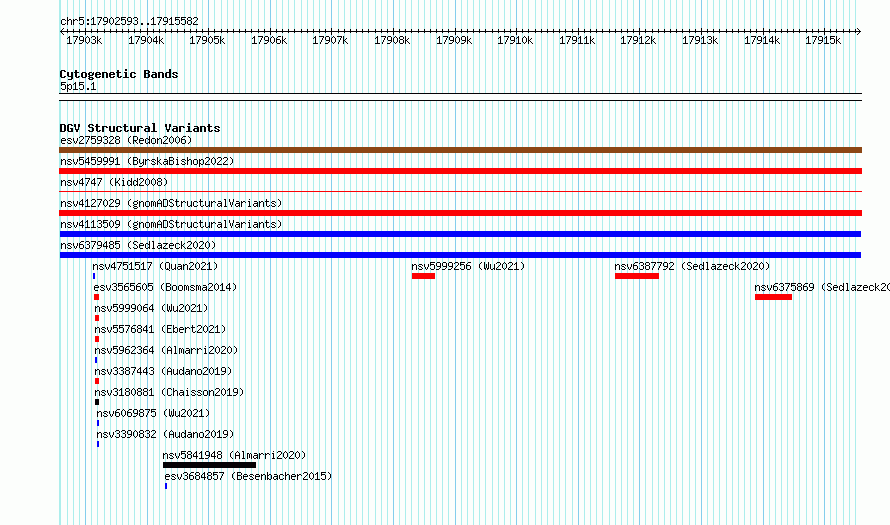Select the DGV Structural Variants track title
890x525 pixels.
point(140,128)
